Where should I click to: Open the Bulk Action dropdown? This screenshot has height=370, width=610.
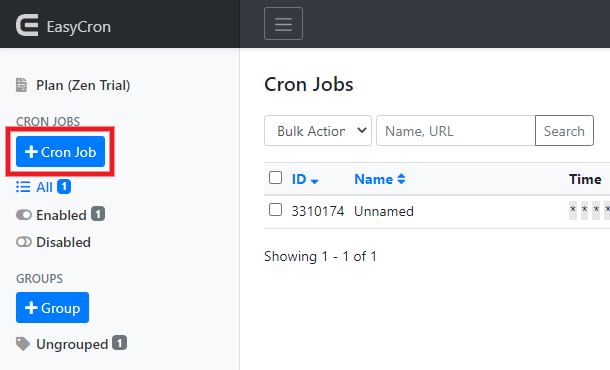(x=318, y=131)
